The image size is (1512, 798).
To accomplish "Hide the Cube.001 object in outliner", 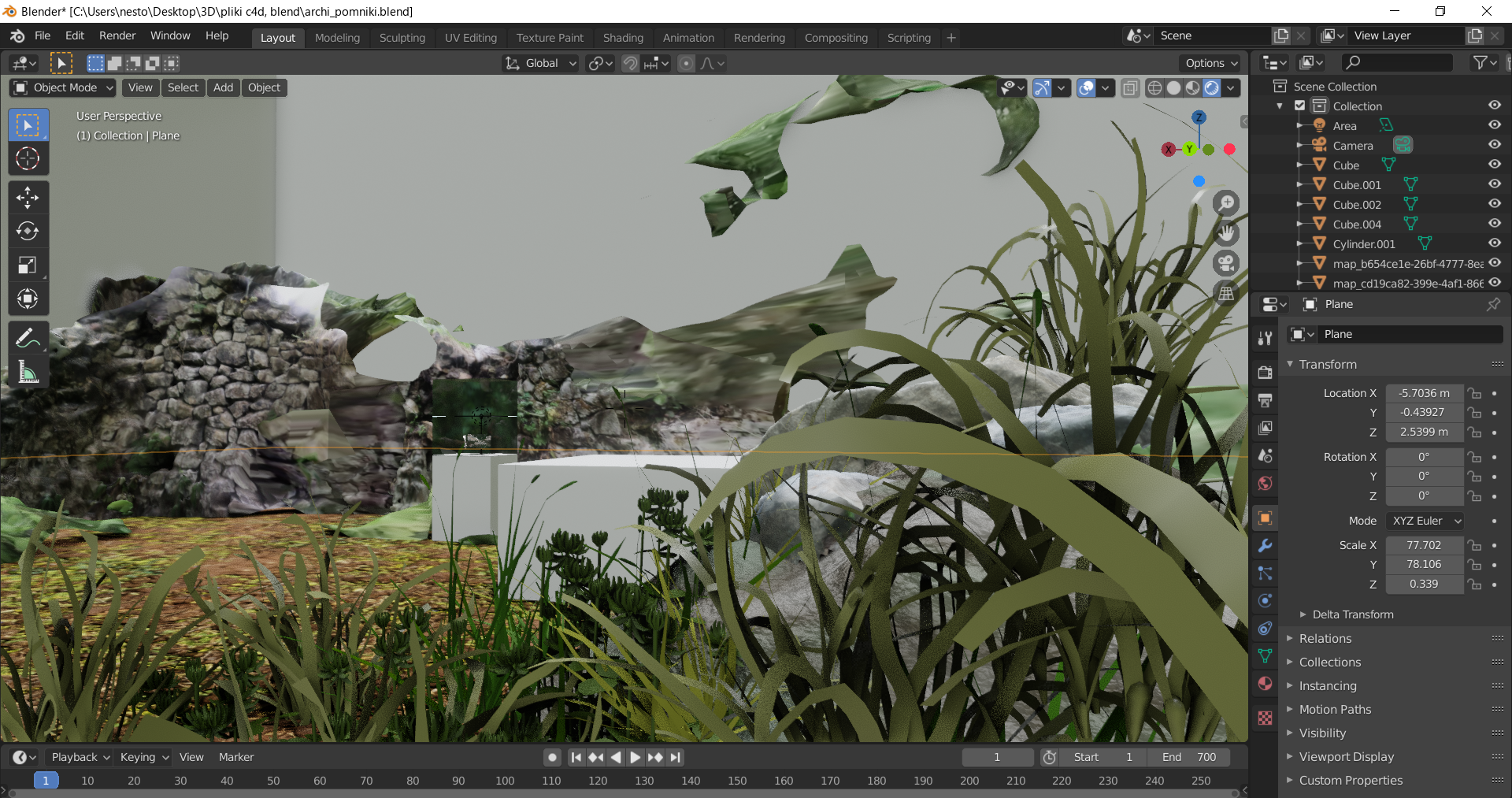I will [1494, 184].
